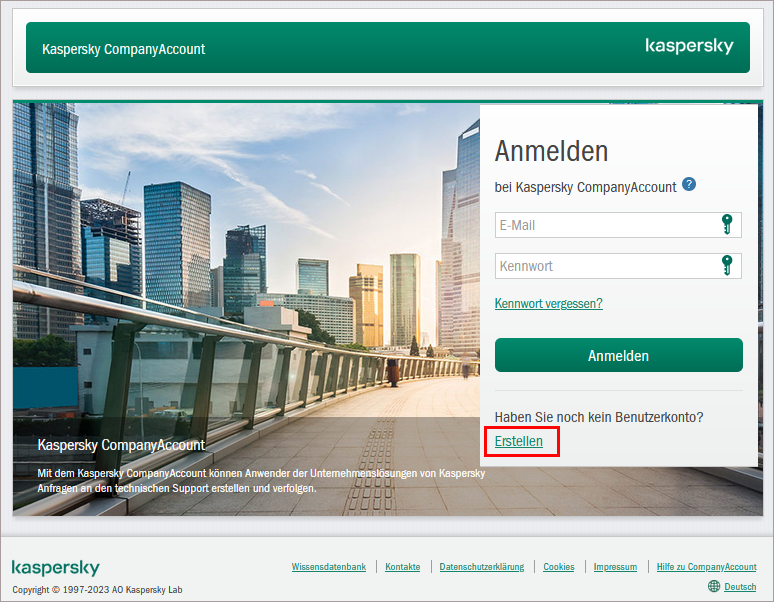Open the Wissensdatenbank footer link

(x=329, y=566)
